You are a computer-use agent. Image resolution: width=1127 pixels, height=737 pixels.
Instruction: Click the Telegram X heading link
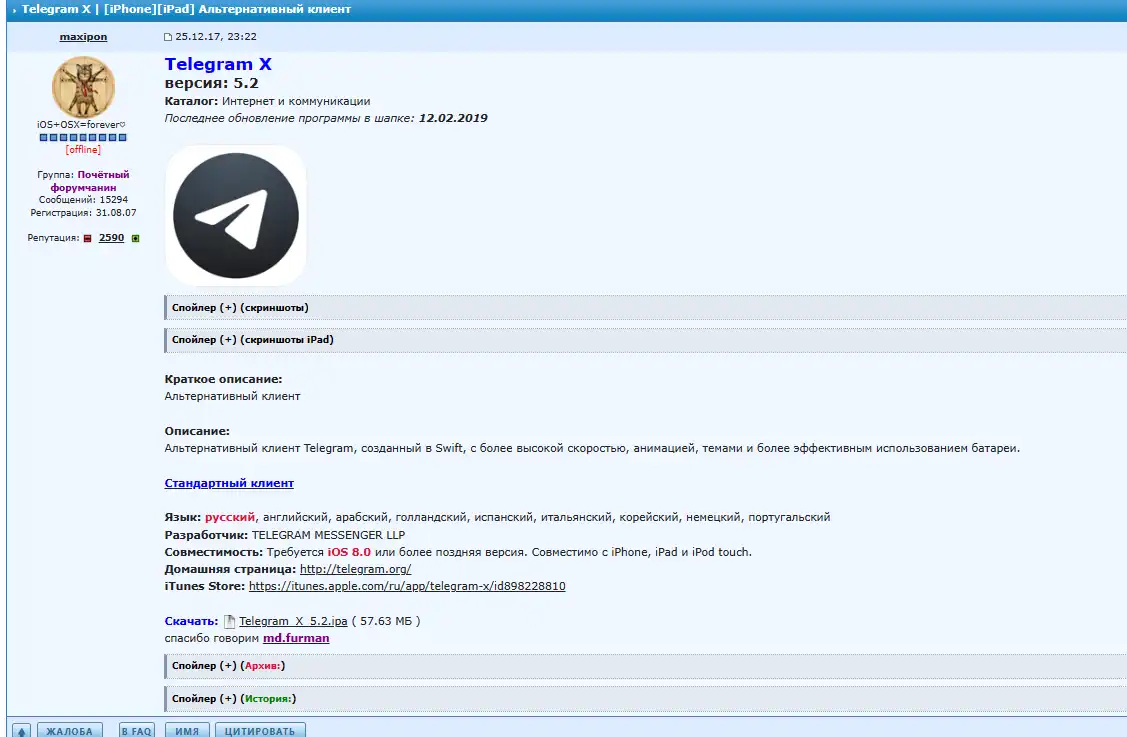pyautogui.click(x=218, y=64)
